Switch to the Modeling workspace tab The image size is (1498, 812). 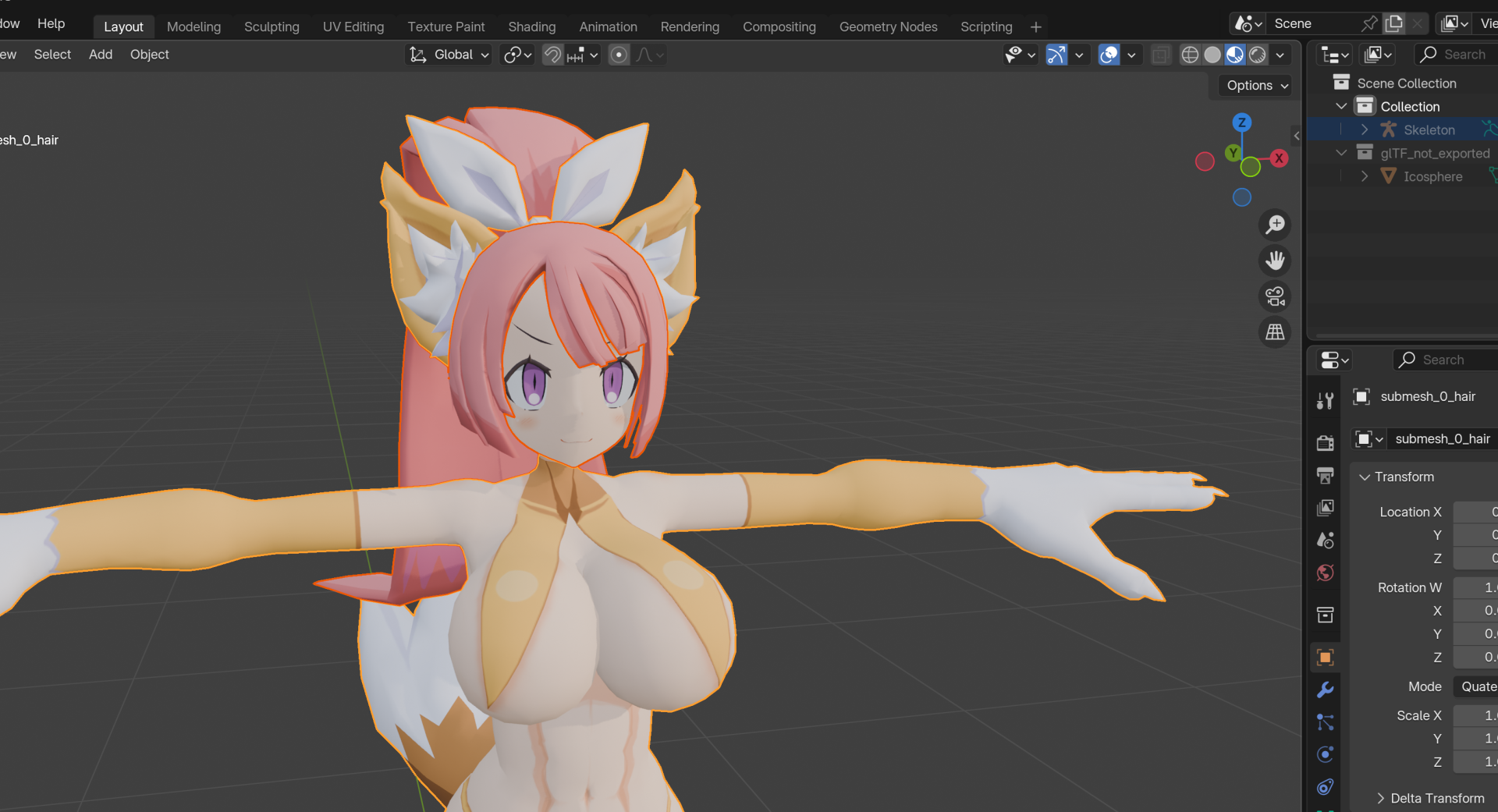[193, 27]
